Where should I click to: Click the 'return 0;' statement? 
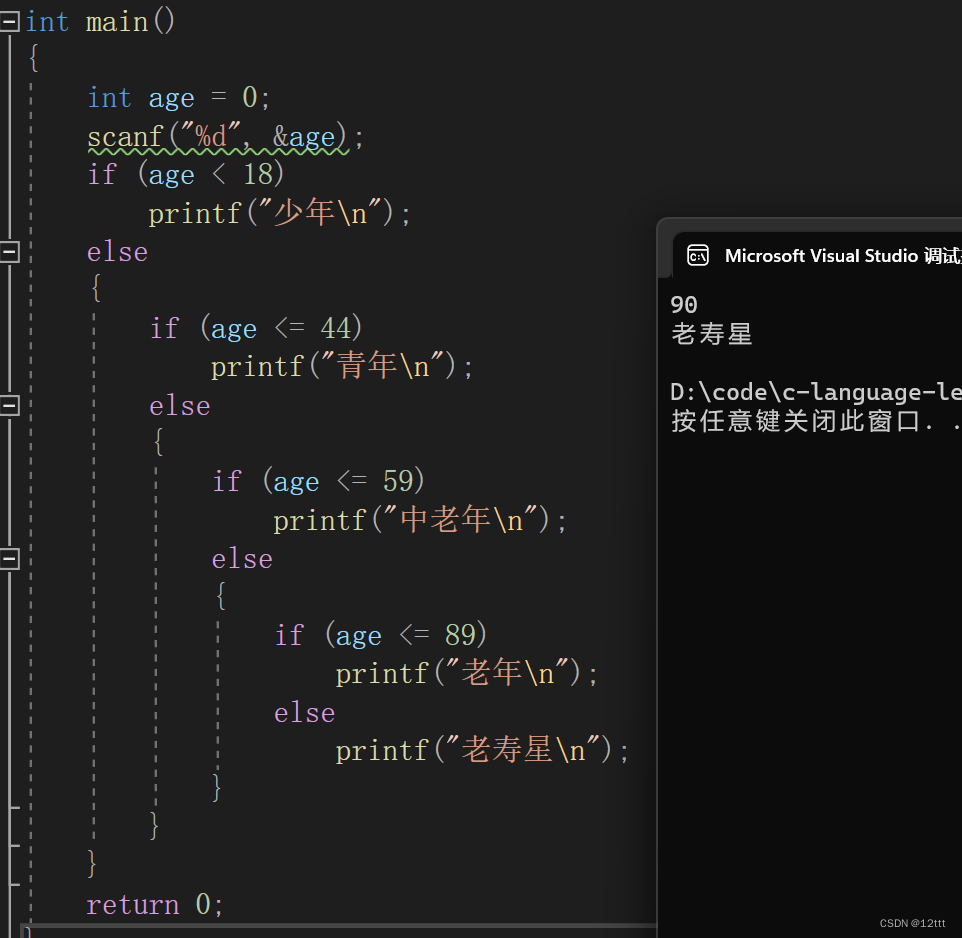point(155,905)
